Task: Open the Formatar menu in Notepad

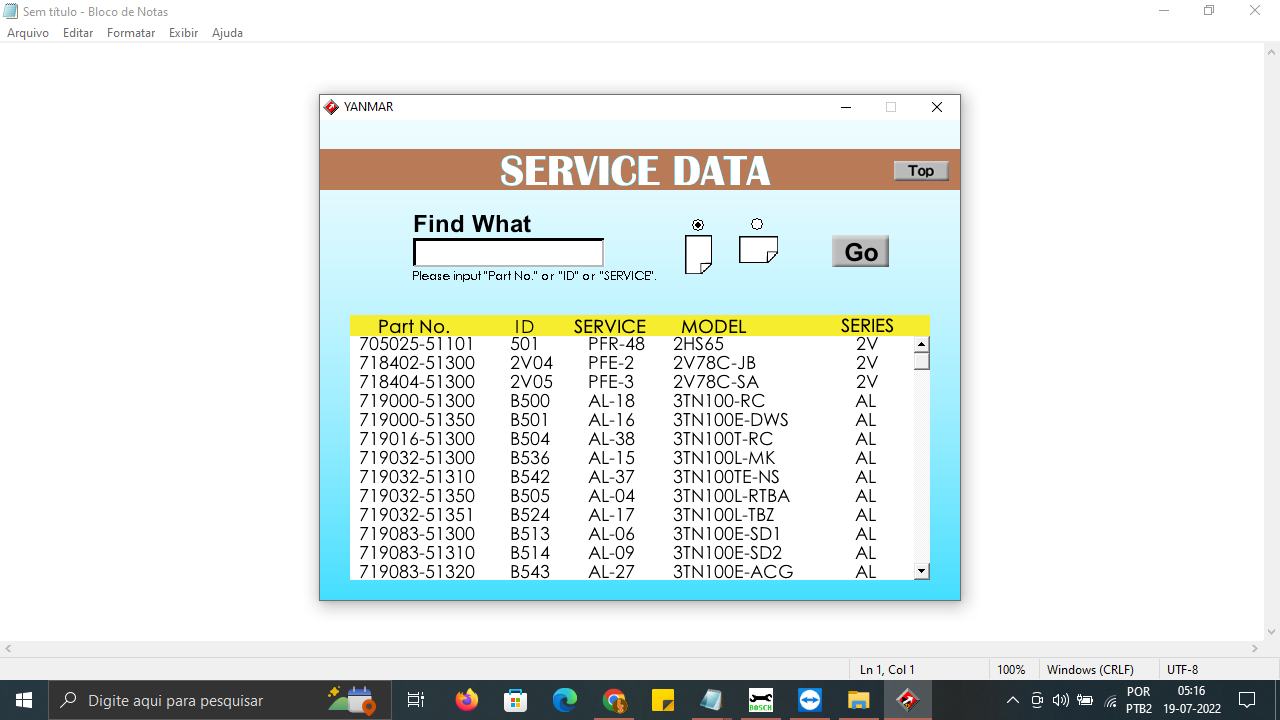Action: pyautogui.click(x=130, y=32)
